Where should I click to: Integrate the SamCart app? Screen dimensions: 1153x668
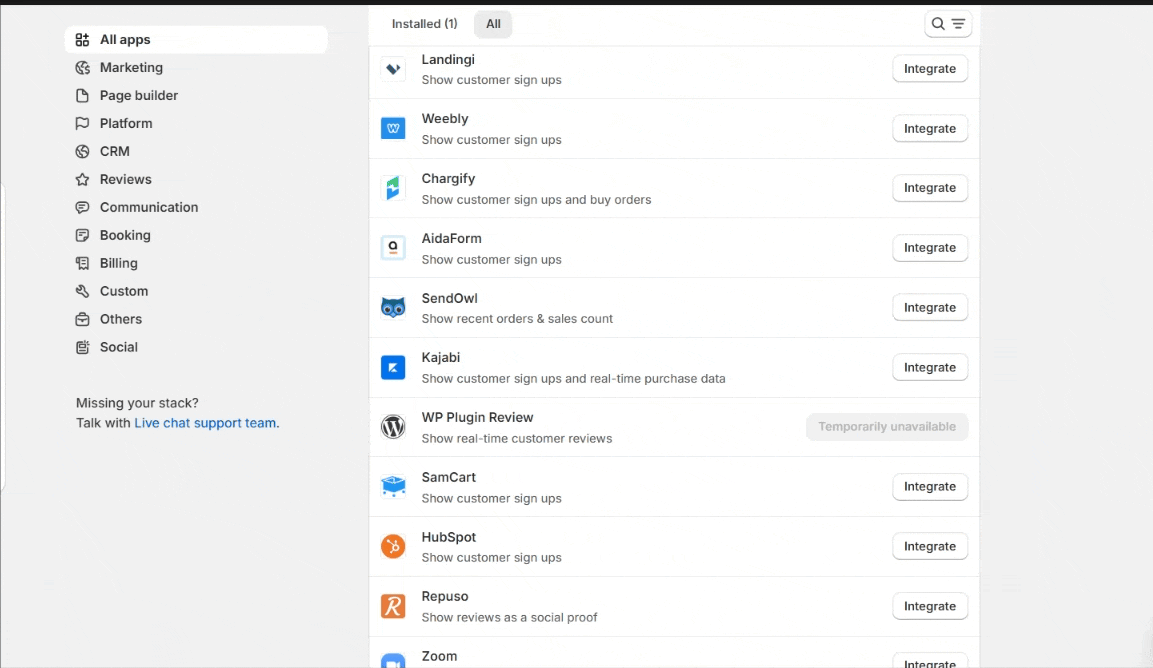click(x=930, y=486)
